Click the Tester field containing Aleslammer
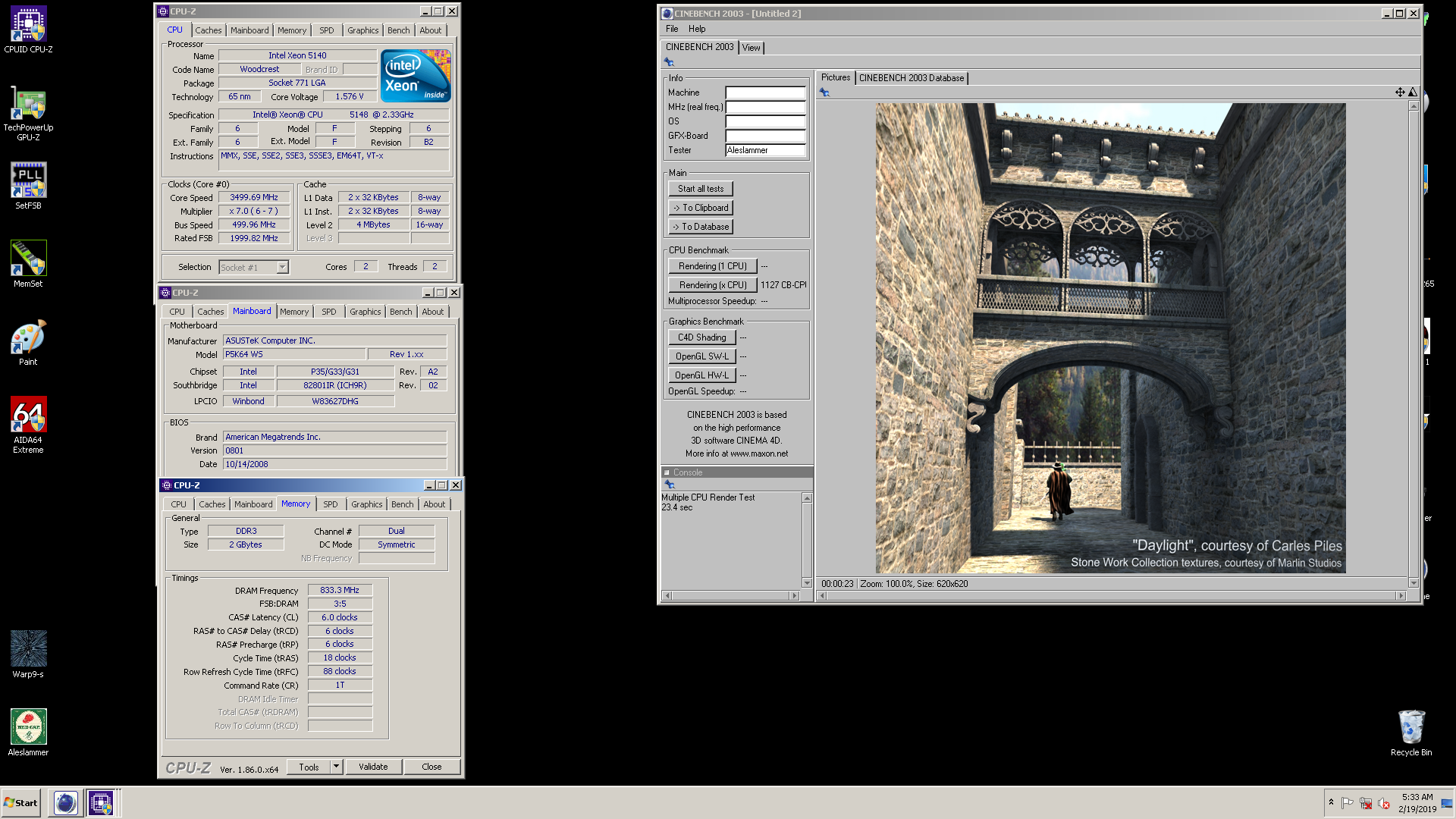Screen dimensions: 1456x819 (765, 150)
